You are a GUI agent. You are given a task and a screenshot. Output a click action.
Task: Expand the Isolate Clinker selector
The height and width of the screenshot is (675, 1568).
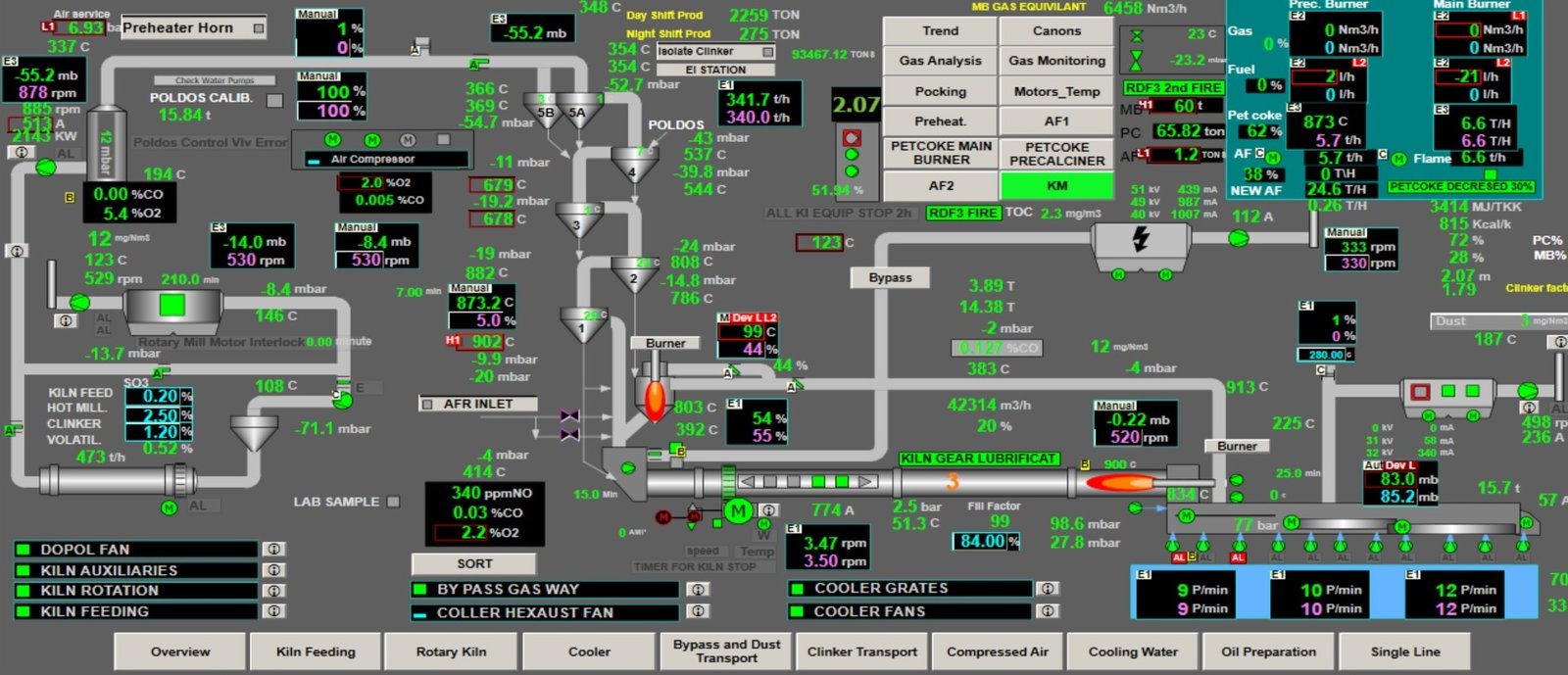click(x=767, y=51)
